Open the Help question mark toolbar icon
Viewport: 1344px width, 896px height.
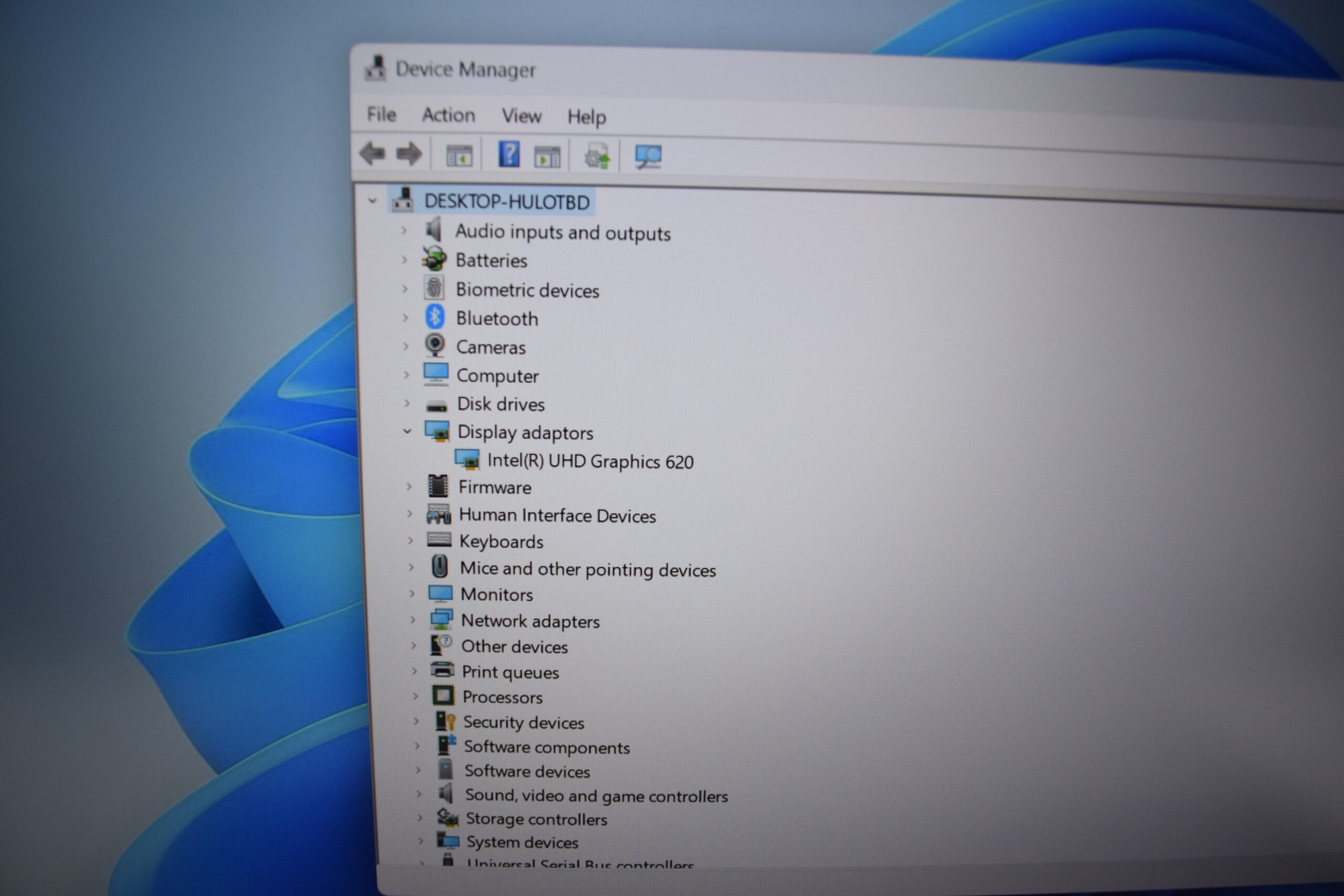point(509,154)
